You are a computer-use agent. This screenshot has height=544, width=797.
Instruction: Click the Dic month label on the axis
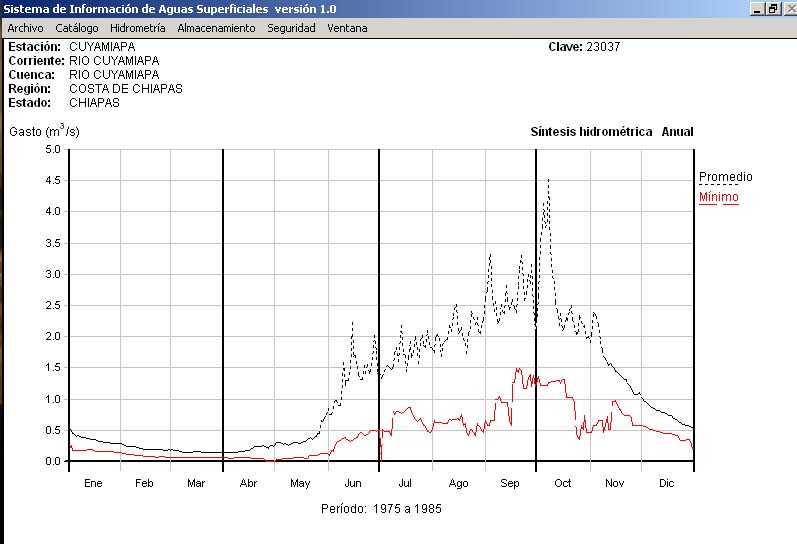(667, 483)
